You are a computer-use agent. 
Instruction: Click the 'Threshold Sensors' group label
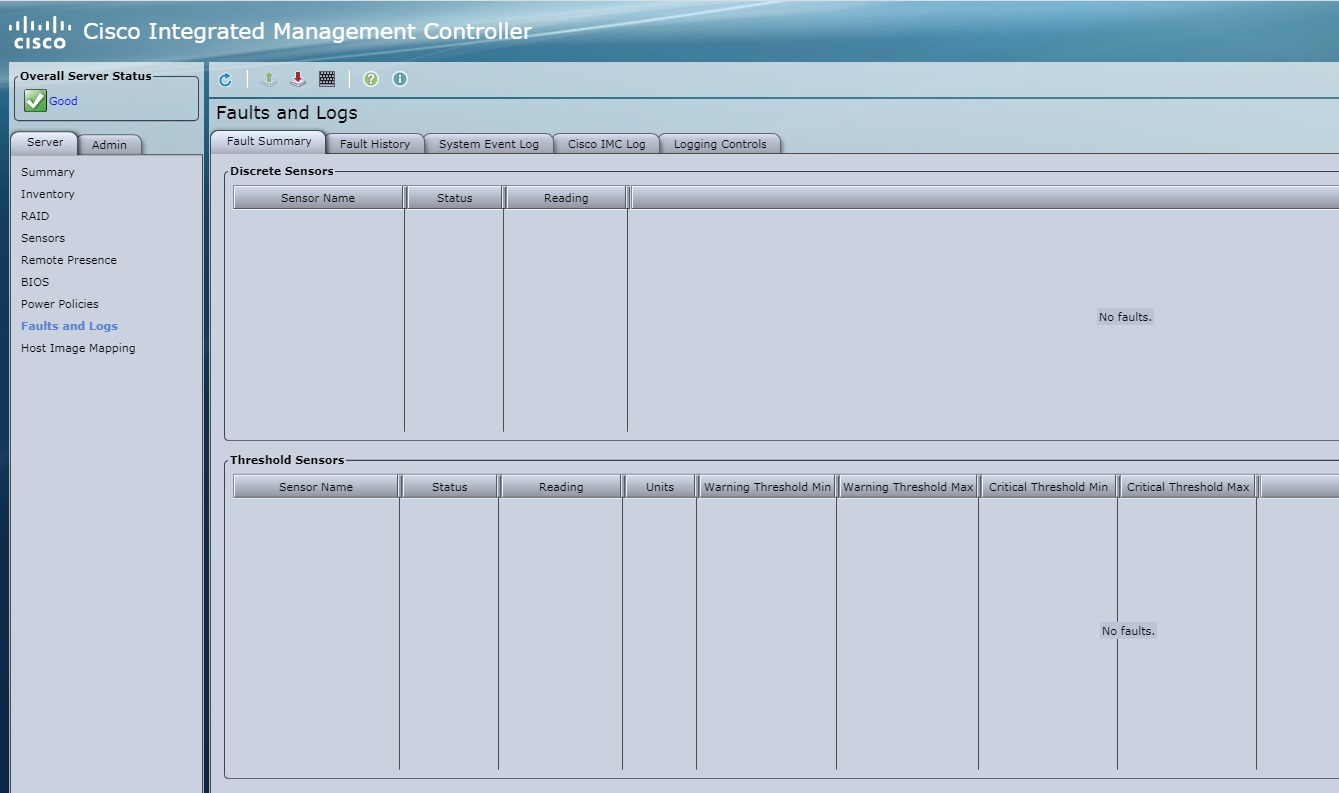click(287, 460)
